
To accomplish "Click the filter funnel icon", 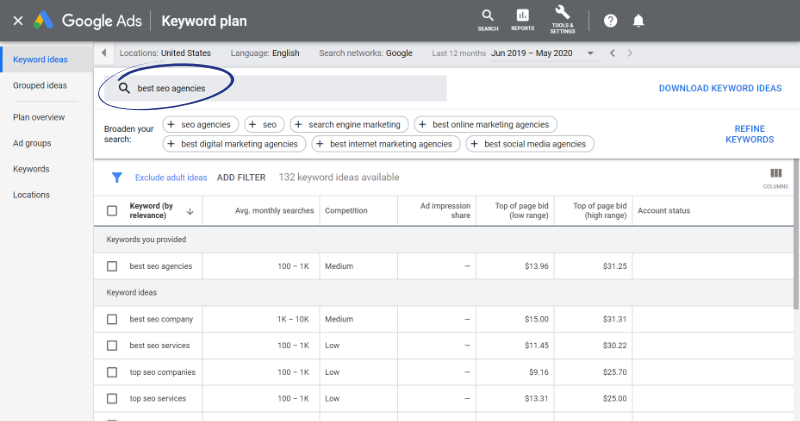I will coord(117,177).
